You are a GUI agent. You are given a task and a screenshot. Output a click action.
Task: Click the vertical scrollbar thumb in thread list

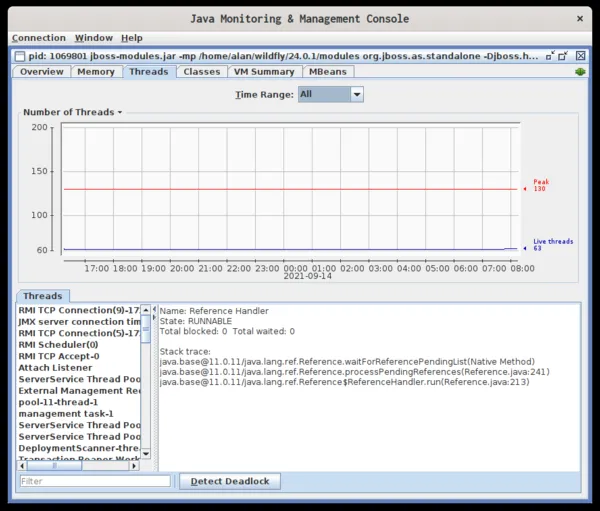[x=146, y=329]
